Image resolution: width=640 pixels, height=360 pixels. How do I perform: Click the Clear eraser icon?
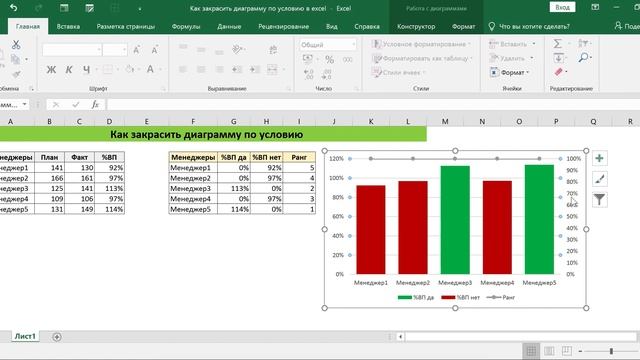point(558,72)
